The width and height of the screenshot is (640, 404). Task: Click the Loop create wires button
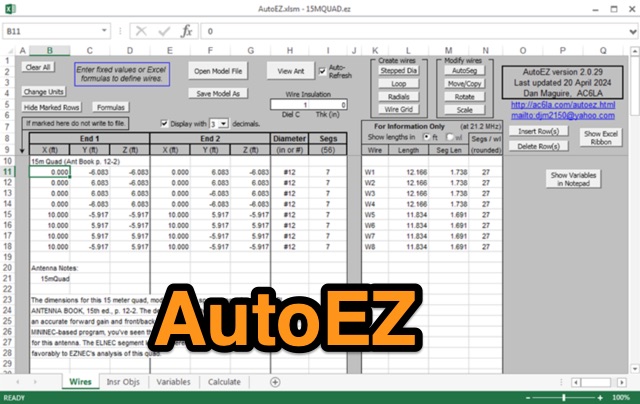tap(398, 84)
